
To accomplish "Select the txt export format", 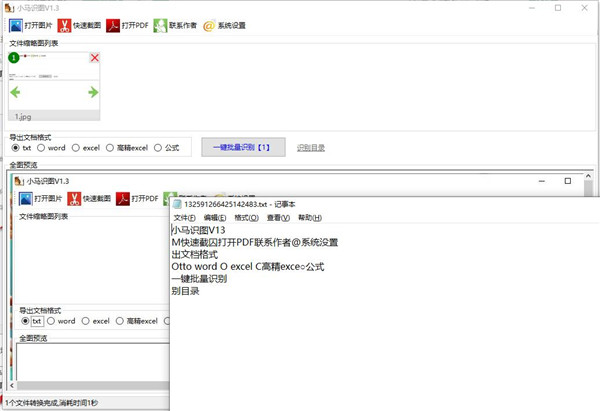I will point(15,148).
